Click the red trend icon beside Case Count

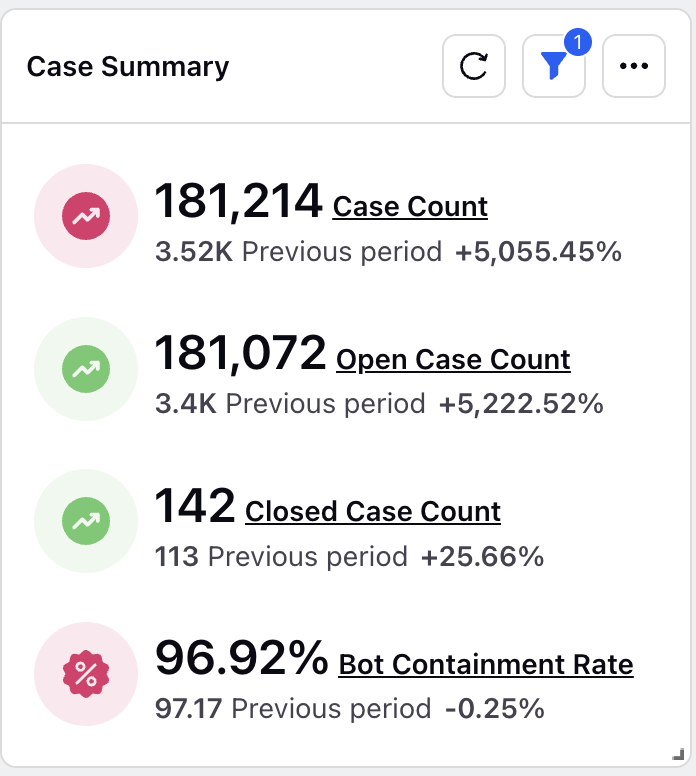(86, 216)
